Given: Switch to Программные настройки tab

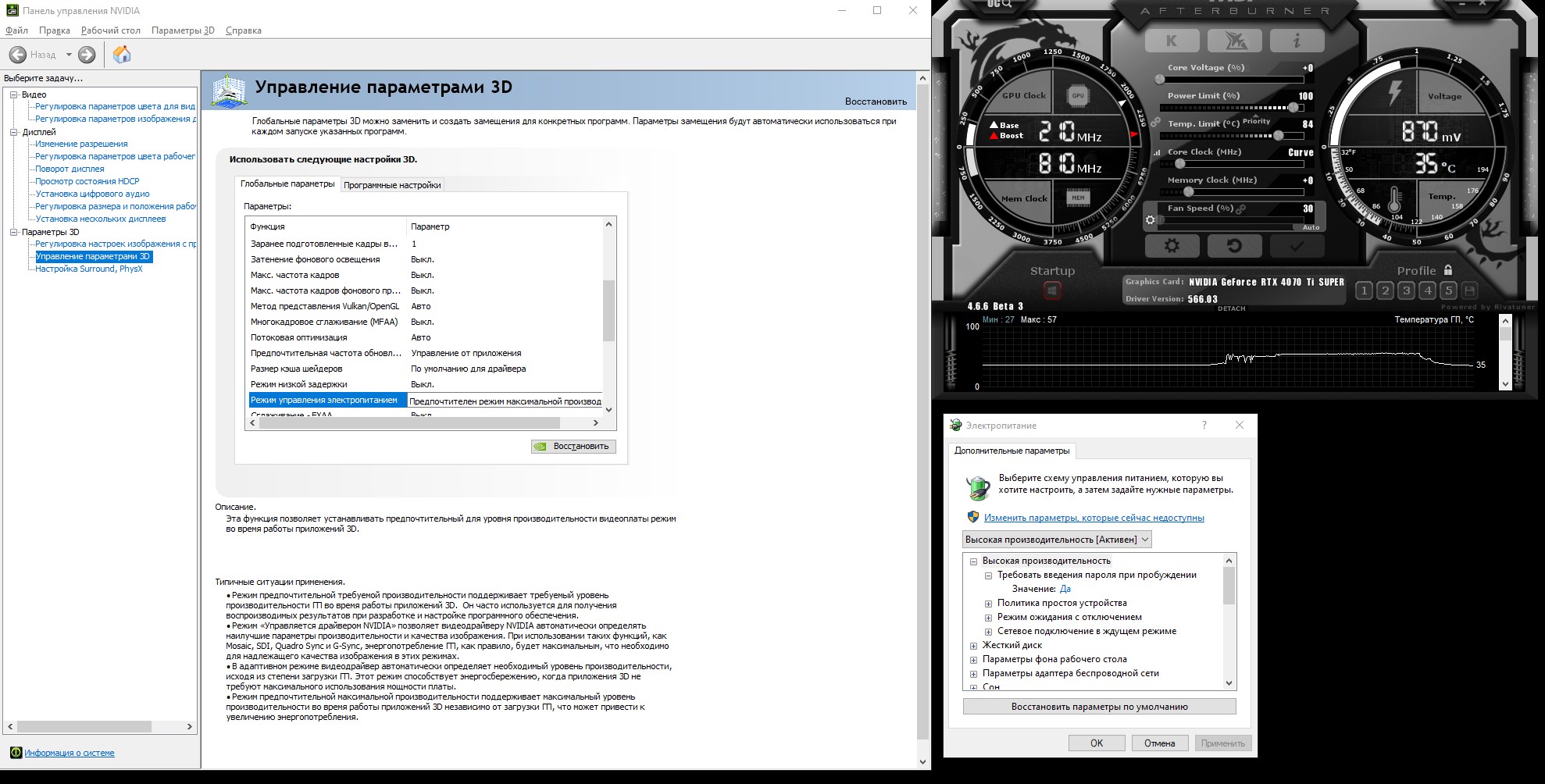Looking at the screenshot, I should coord(392,185).
